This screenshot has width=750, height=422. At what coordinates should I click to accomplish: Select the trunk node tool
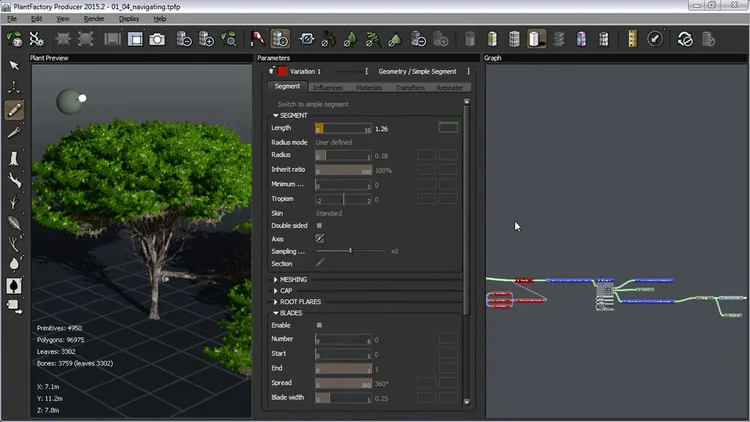[14, 158]
